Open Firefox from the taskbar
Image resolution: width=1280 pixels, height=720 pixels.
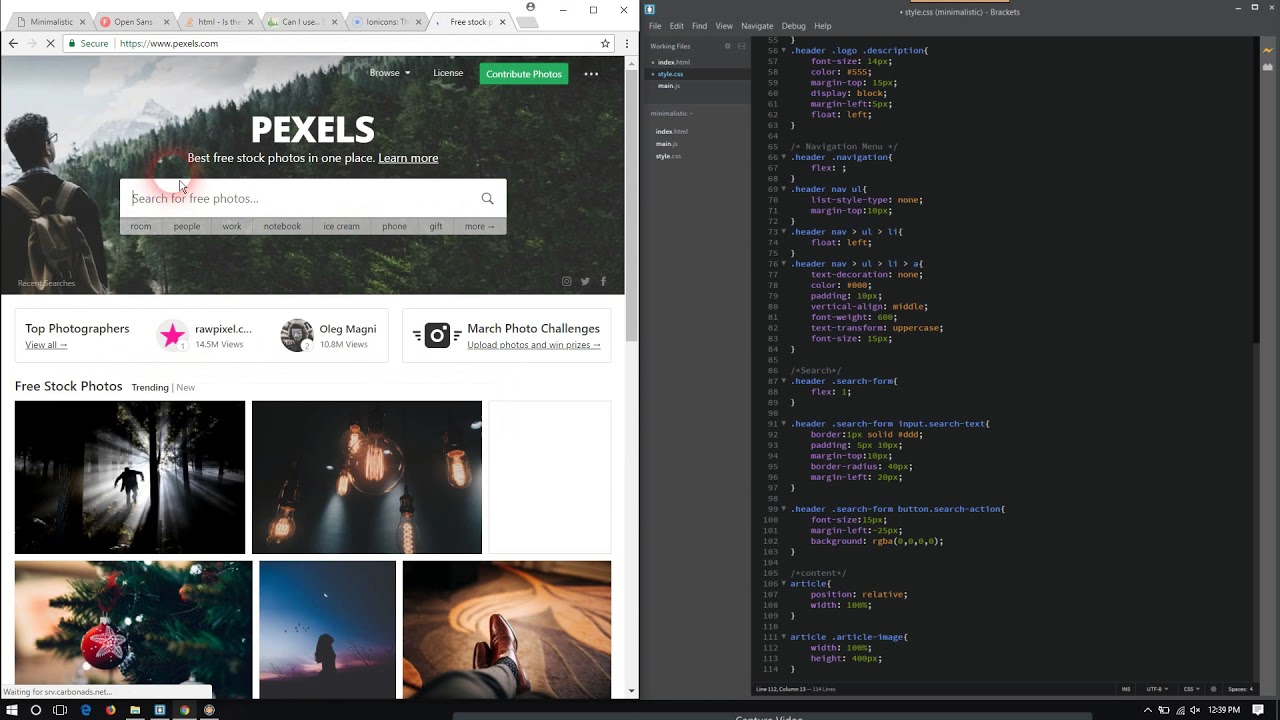tap(110, 710)
